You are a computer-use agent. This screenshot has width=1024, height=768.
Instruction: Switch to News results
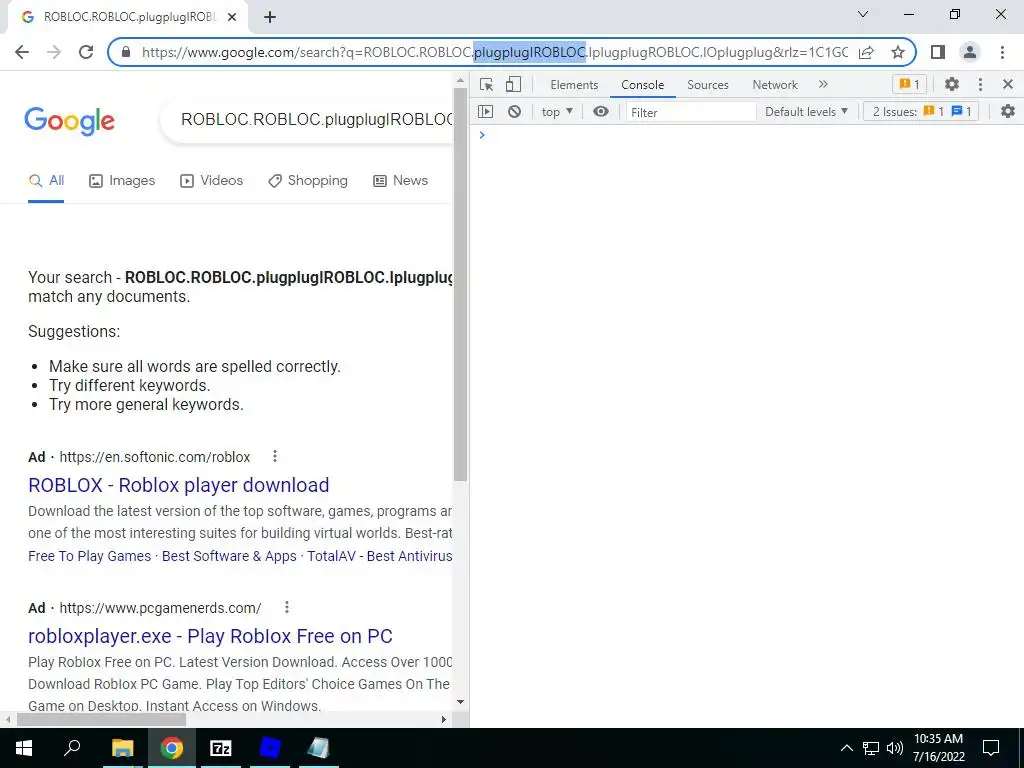(400, 181)
